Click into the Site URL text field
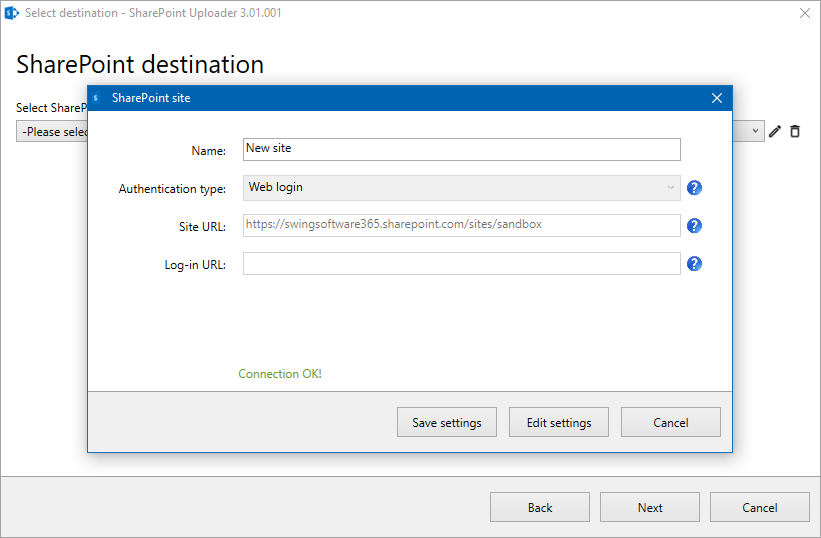The height and width of the screenshot is (538, 821). (461, 225)
